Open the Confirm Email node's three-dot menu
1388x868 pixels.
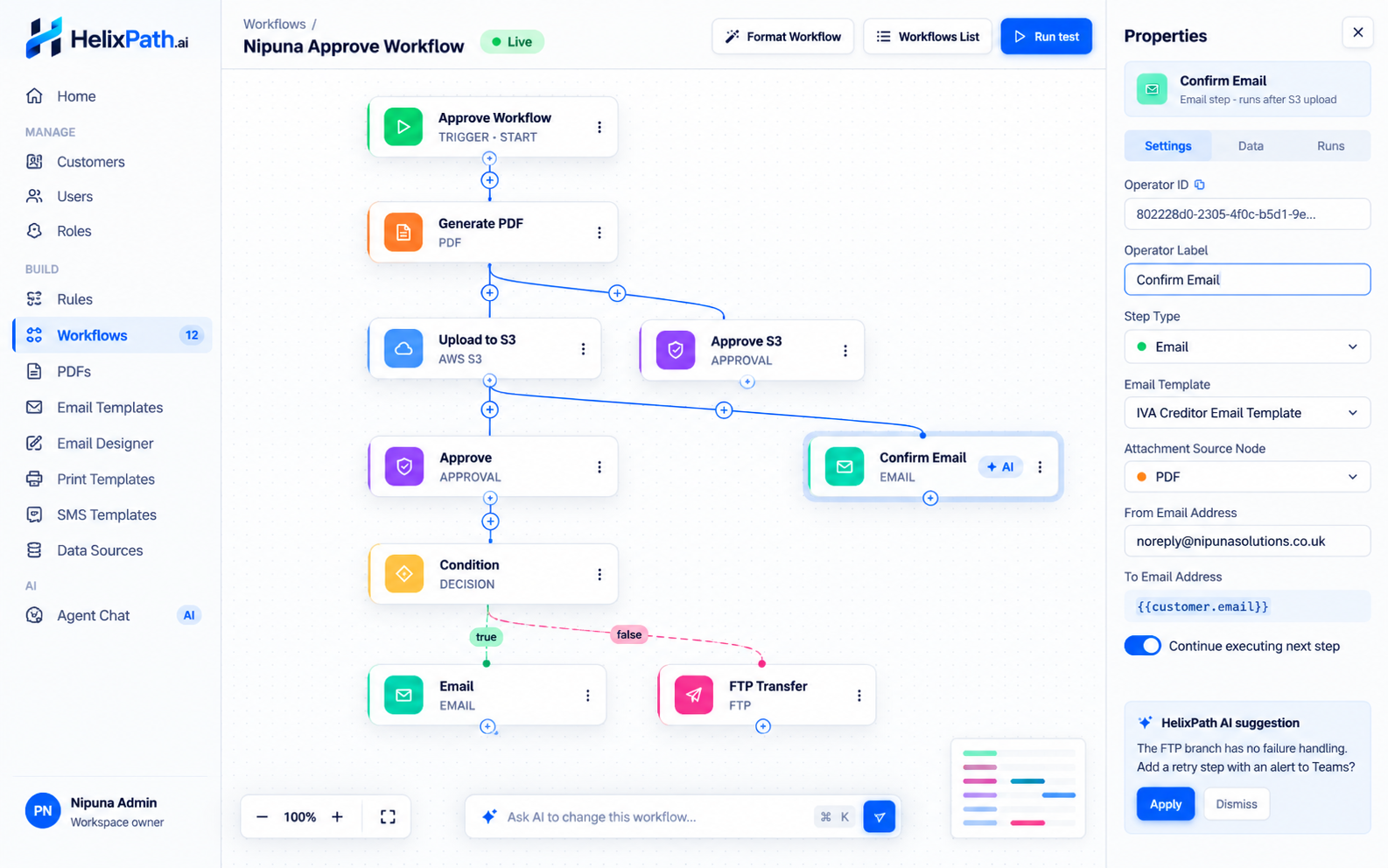(x=1040, y=467)
